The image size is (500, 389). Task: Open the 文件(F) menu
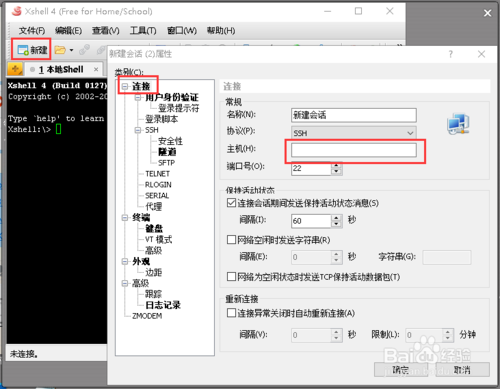click(x=32, y=31)
